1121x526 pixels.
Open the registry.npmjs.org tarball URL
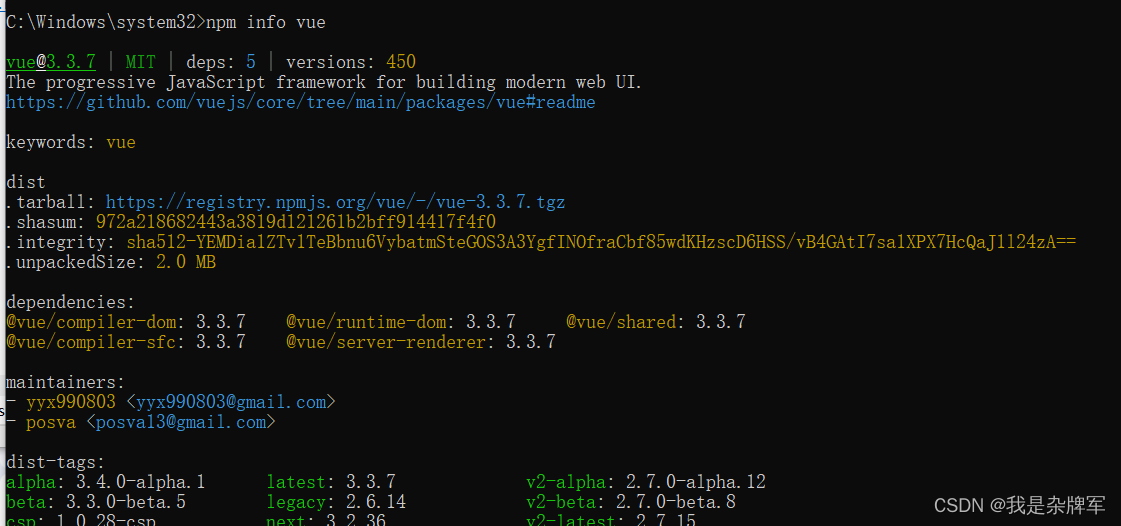(335, 202)
